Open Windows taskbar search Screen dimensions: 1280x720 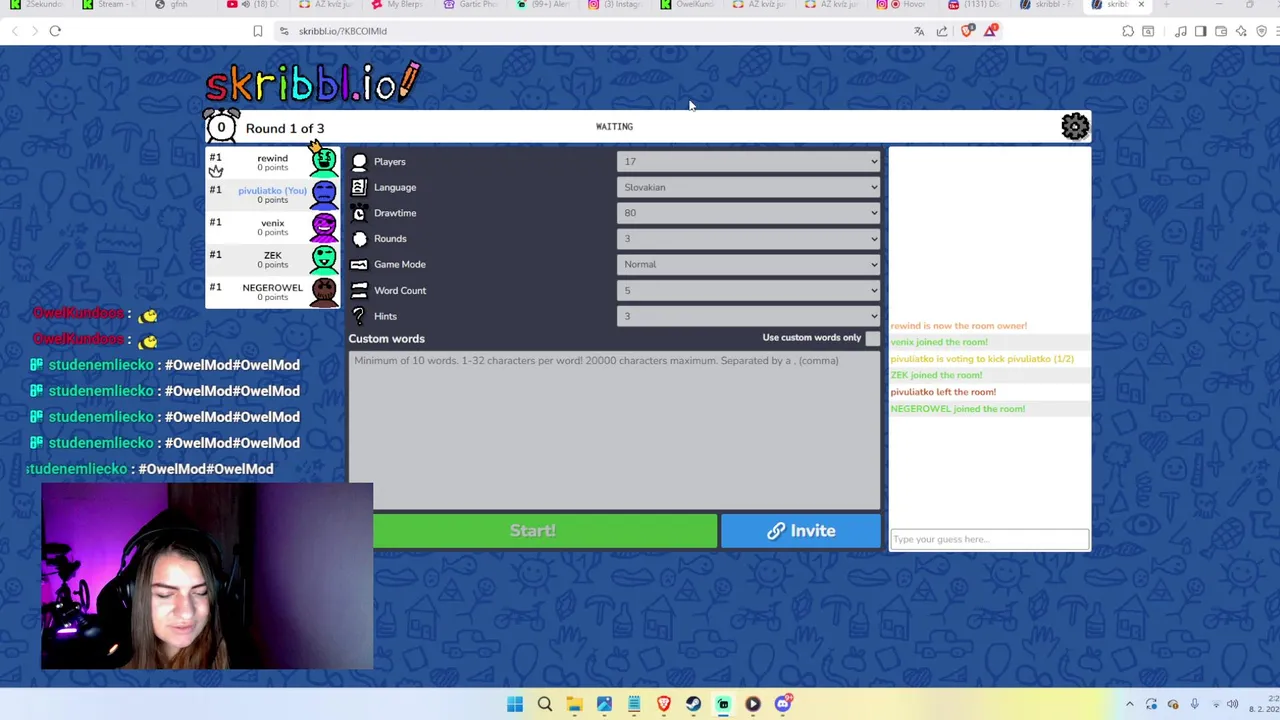545,704
